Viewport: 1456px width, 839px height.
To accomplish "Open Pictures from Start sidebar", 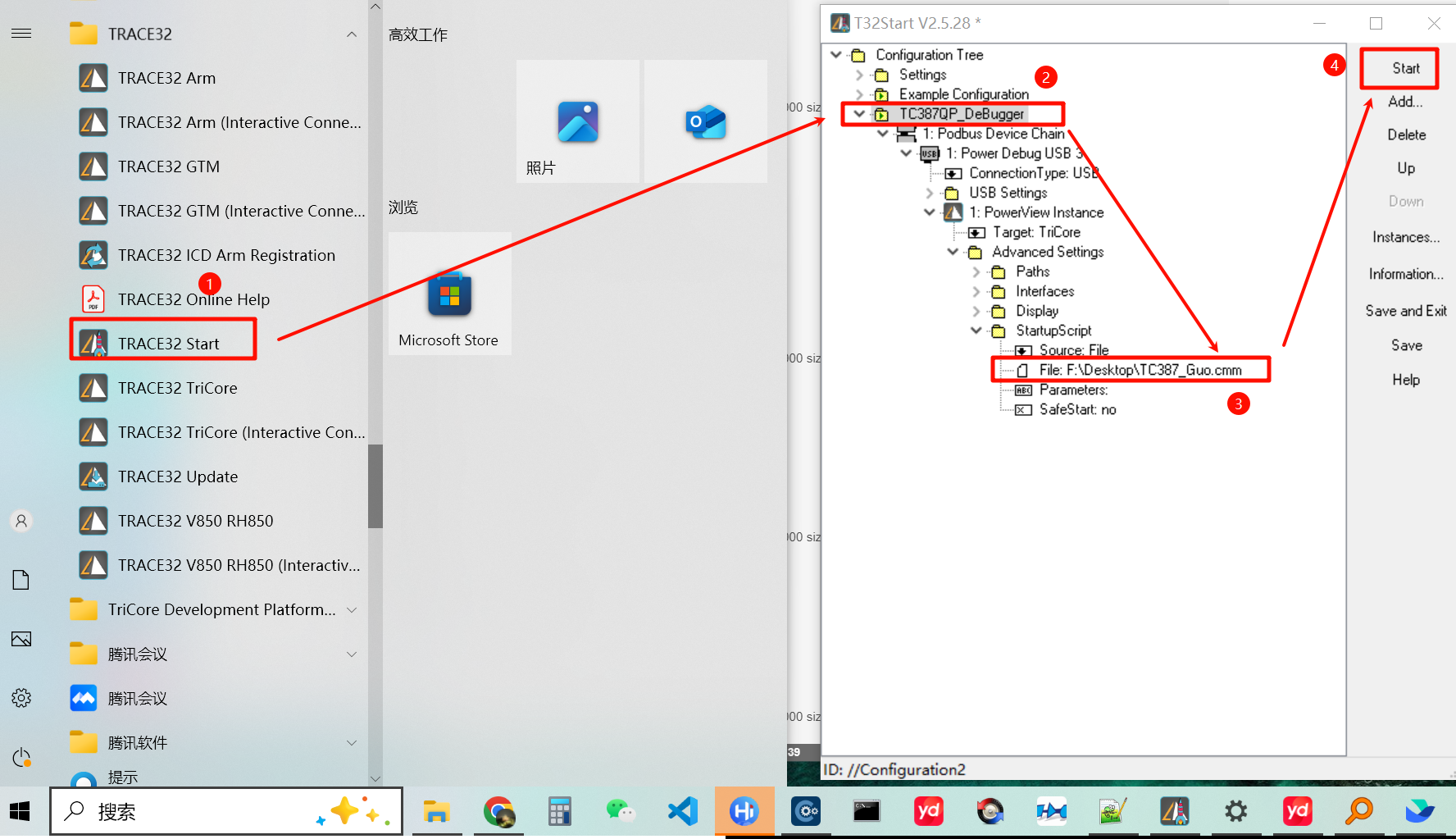I will pyautogui.click(x=21, y=639).
